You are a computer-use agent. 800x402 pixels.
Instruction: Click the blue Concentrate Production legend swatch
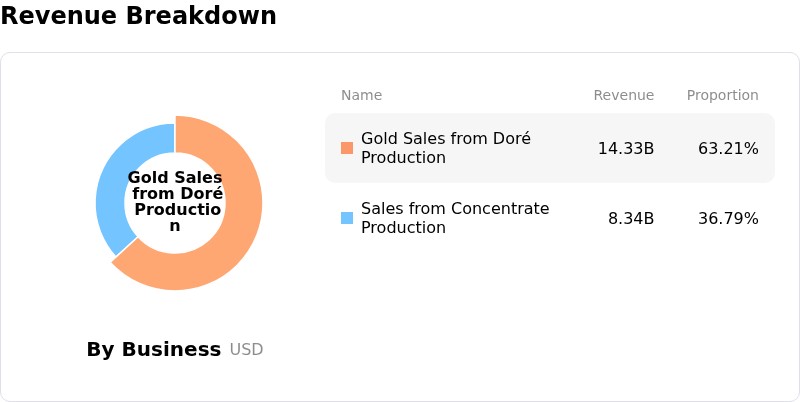347,218
